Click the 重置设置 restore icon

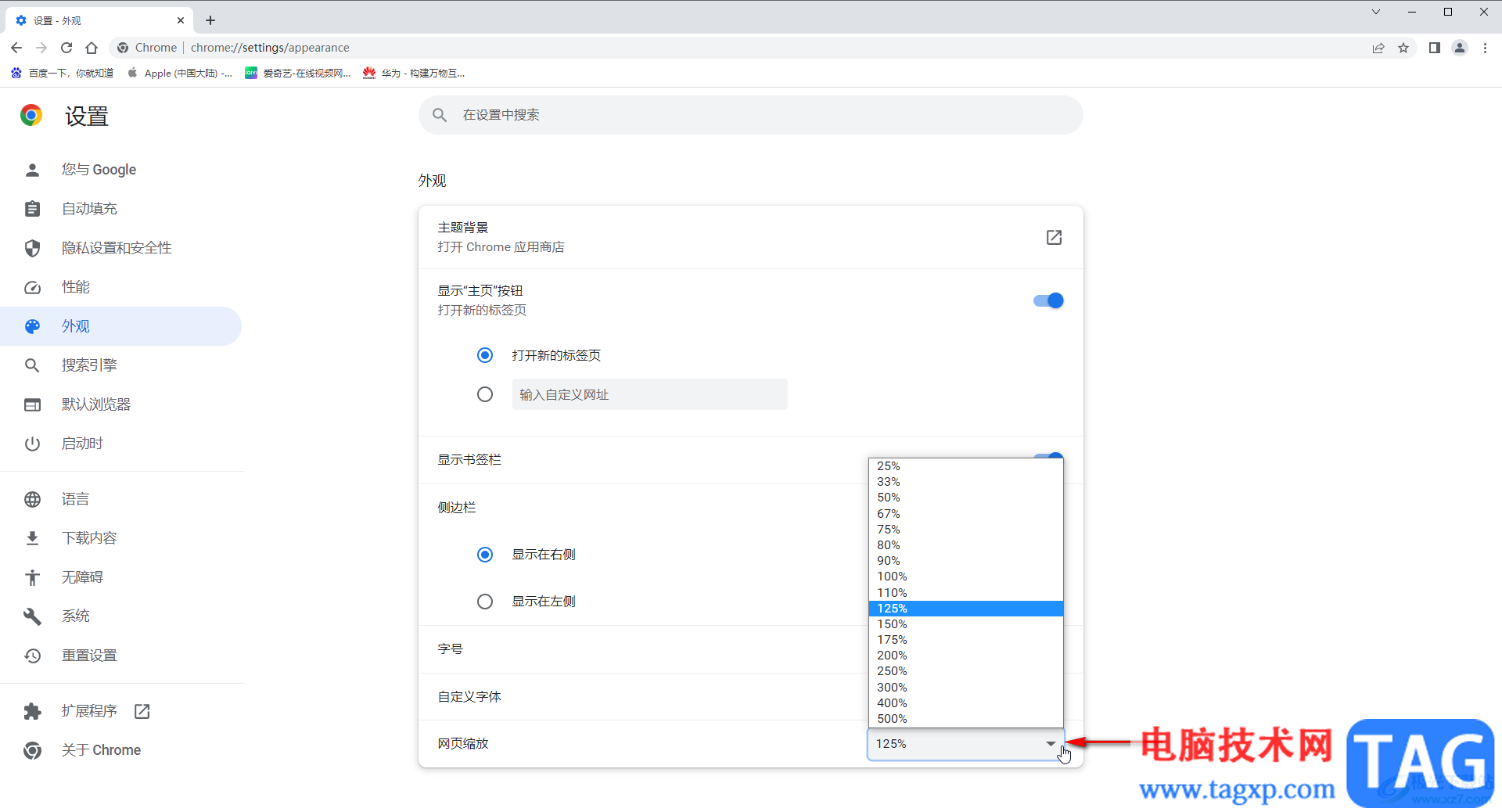pos(32,656)
